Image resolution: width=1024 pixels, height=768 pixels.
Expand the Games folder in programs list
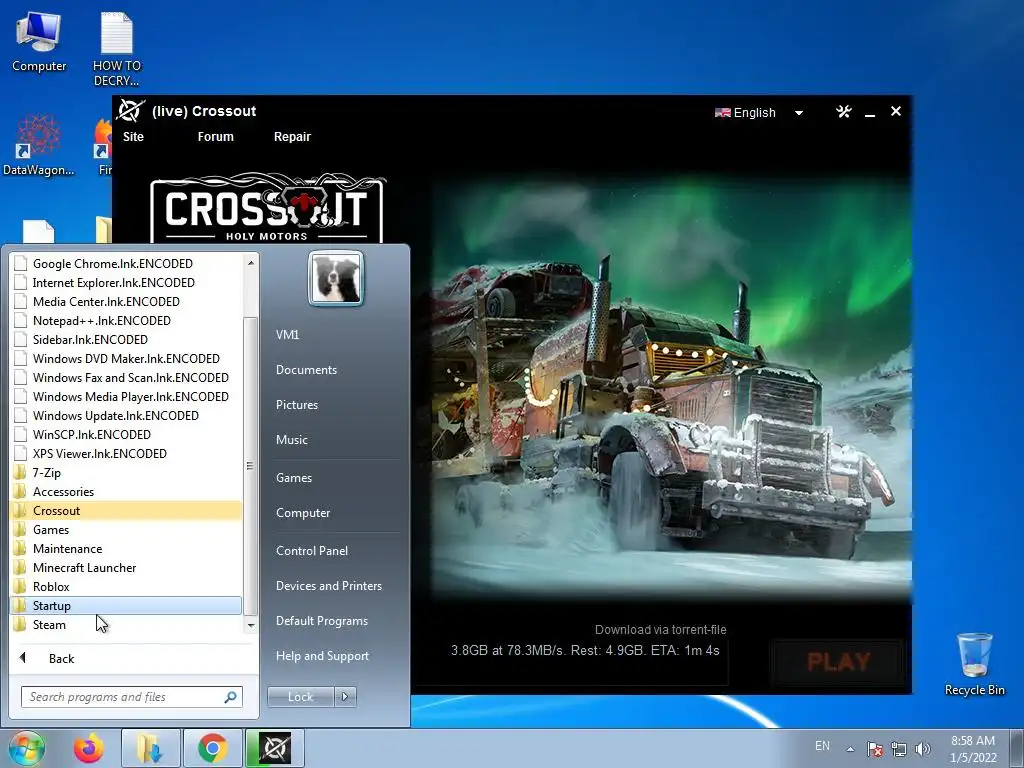(x=126, y=529)
